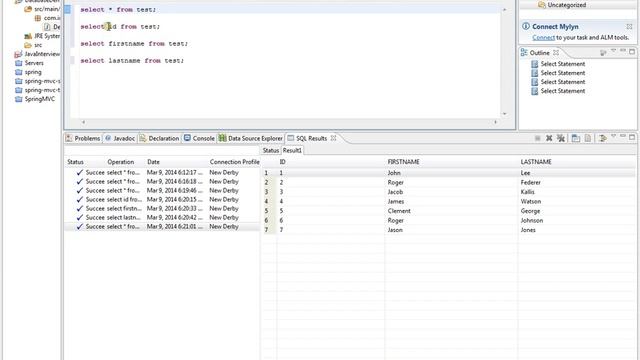Open the Console tab
640x360 pixels.
click(199, 138)
